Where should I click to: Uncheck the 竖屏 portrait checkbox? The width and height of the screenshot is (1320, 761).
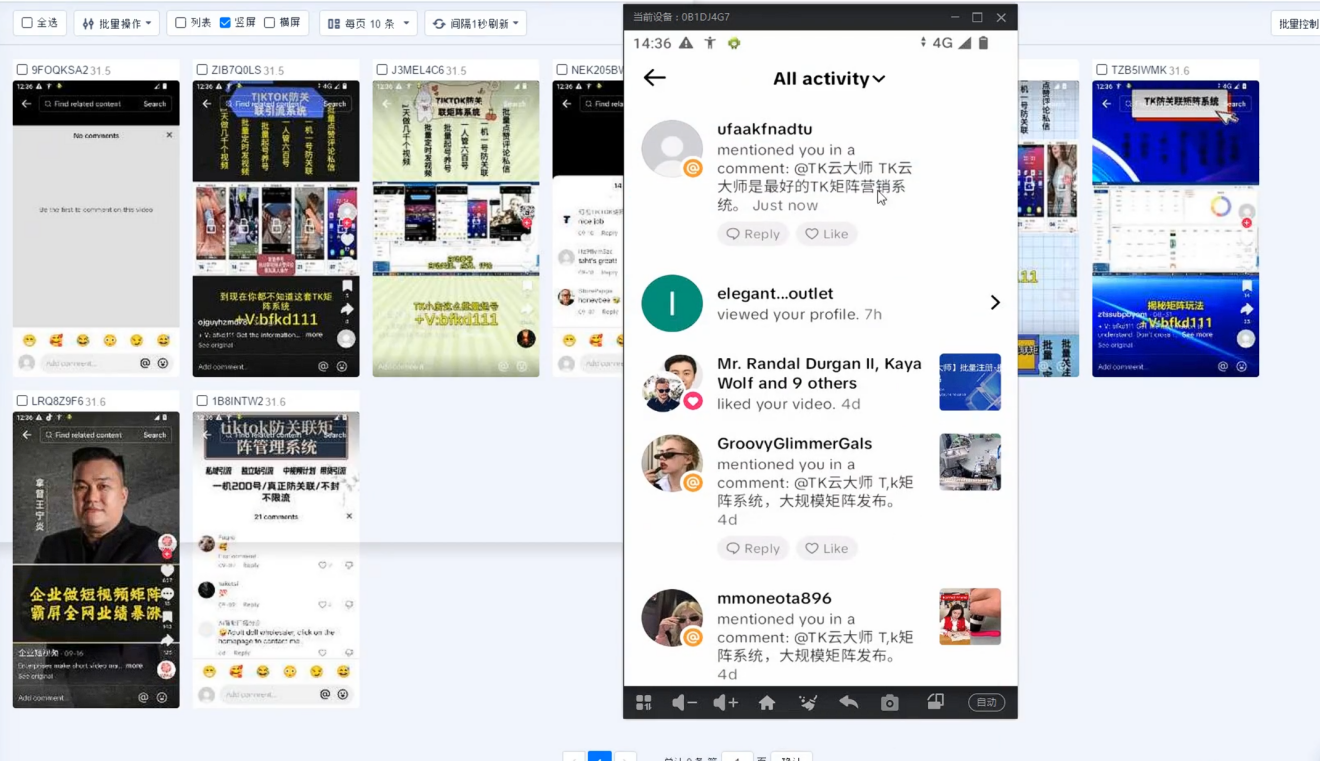[225, 22]
